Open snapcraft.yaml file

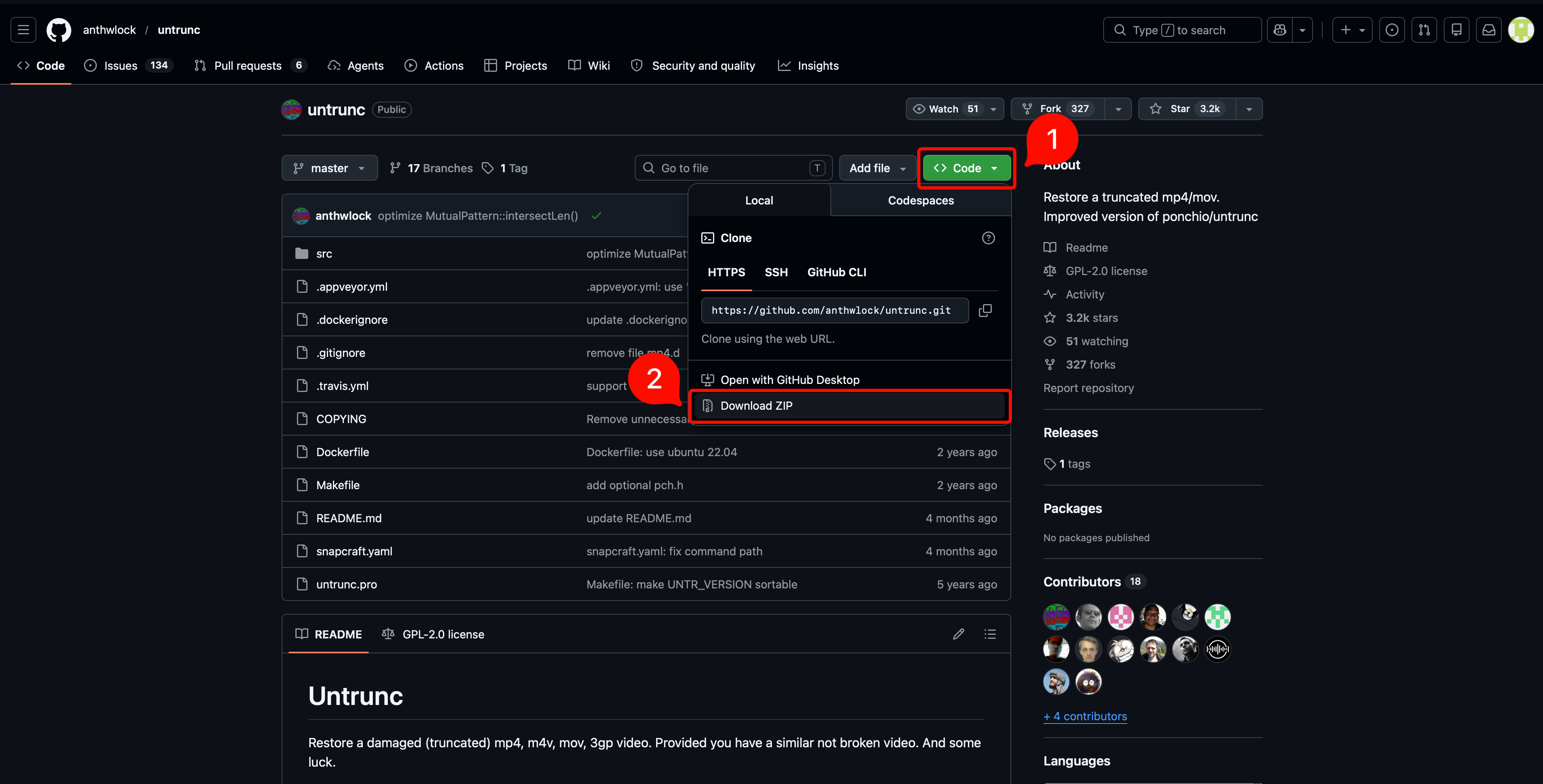(354, 551)
